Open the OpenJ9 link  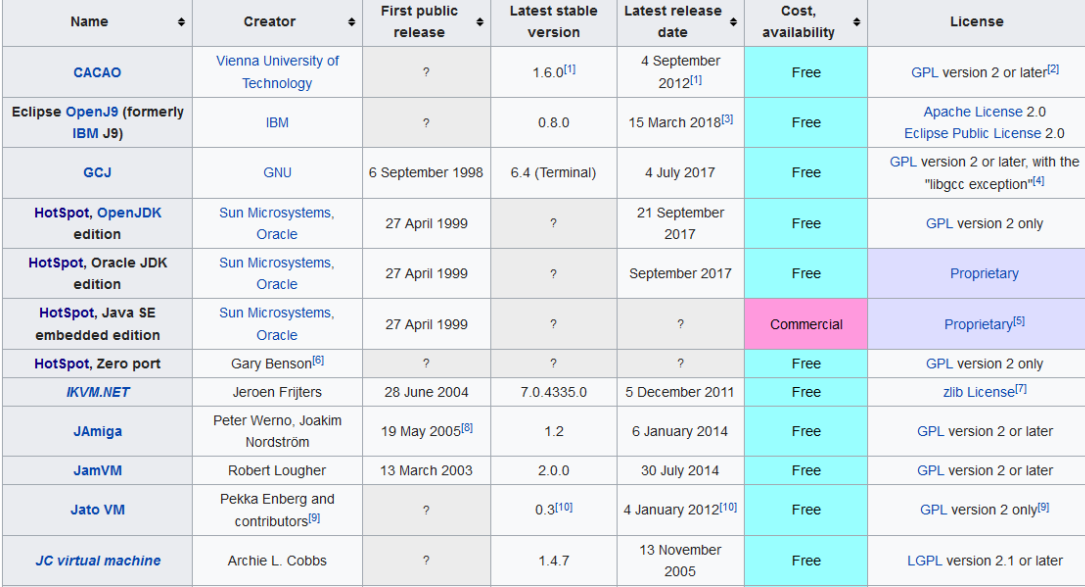click(91, 111)
